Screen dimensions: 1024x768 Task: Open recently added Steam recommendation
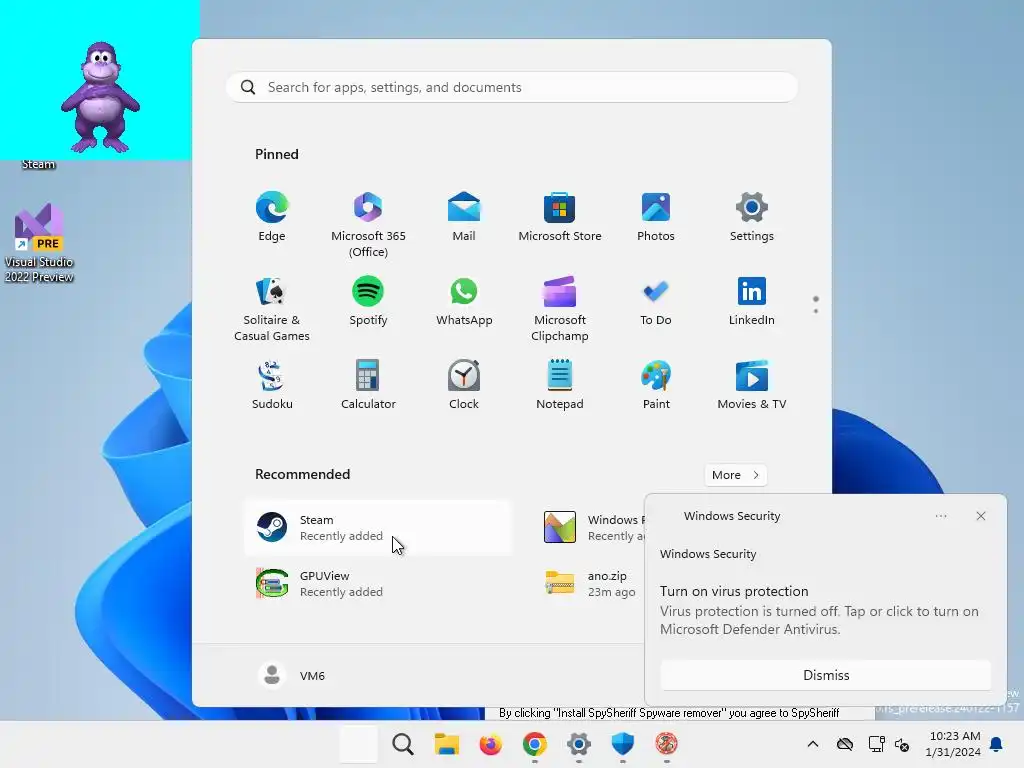[378, 528]
